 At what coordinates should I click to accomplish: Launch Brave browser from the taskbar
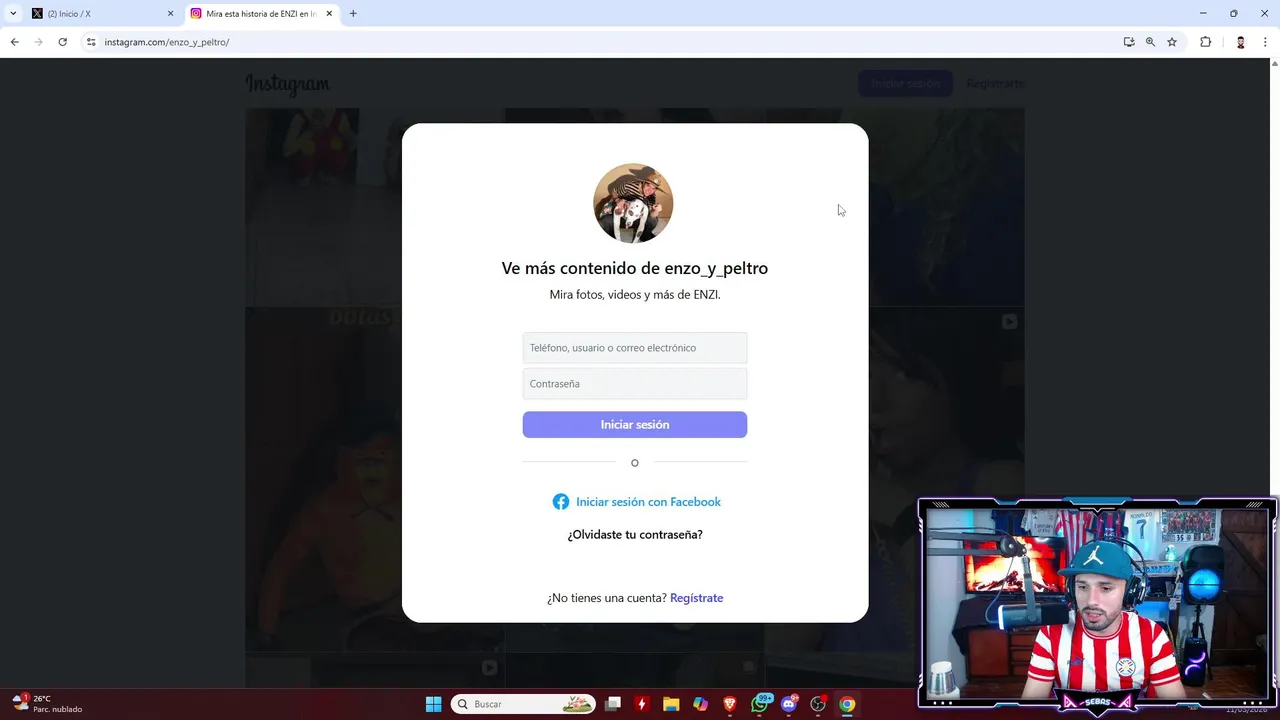click(730, 704)
